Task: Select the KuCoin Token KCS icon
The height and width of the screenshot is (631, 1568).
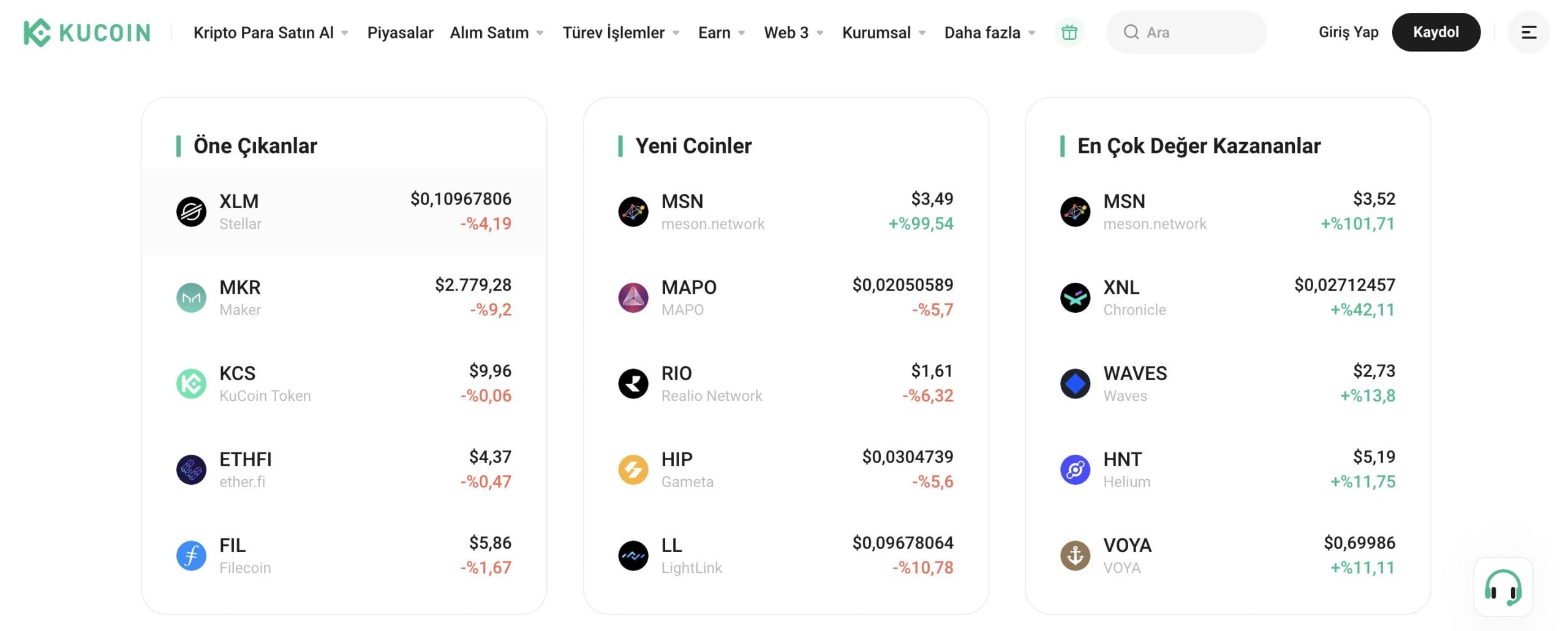Action: pyautogui.click(x=192, y=383)
